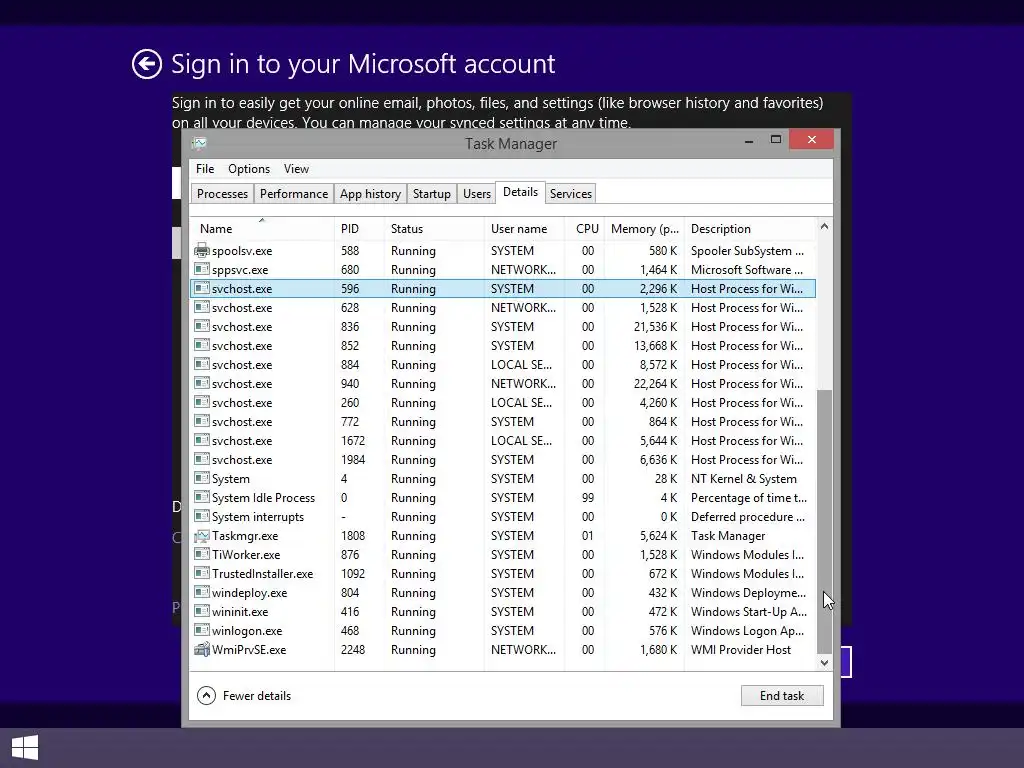Image resolution: width=1024 pixels, height=768 pixels.
Task: Click the sppsvc.exe process icon
Action: (202, 270)
